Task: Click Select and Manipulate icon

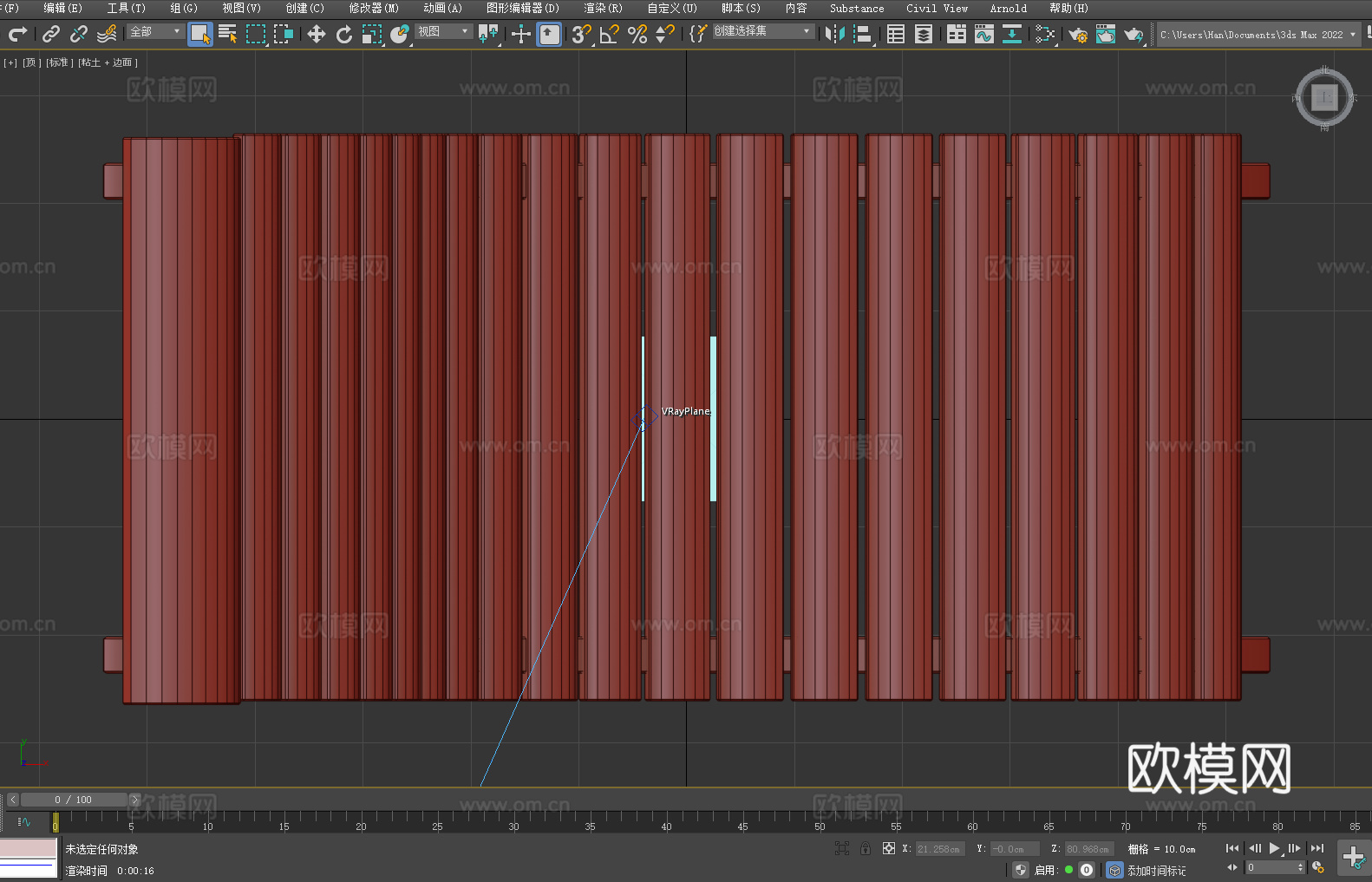Action: pos(521,34)
